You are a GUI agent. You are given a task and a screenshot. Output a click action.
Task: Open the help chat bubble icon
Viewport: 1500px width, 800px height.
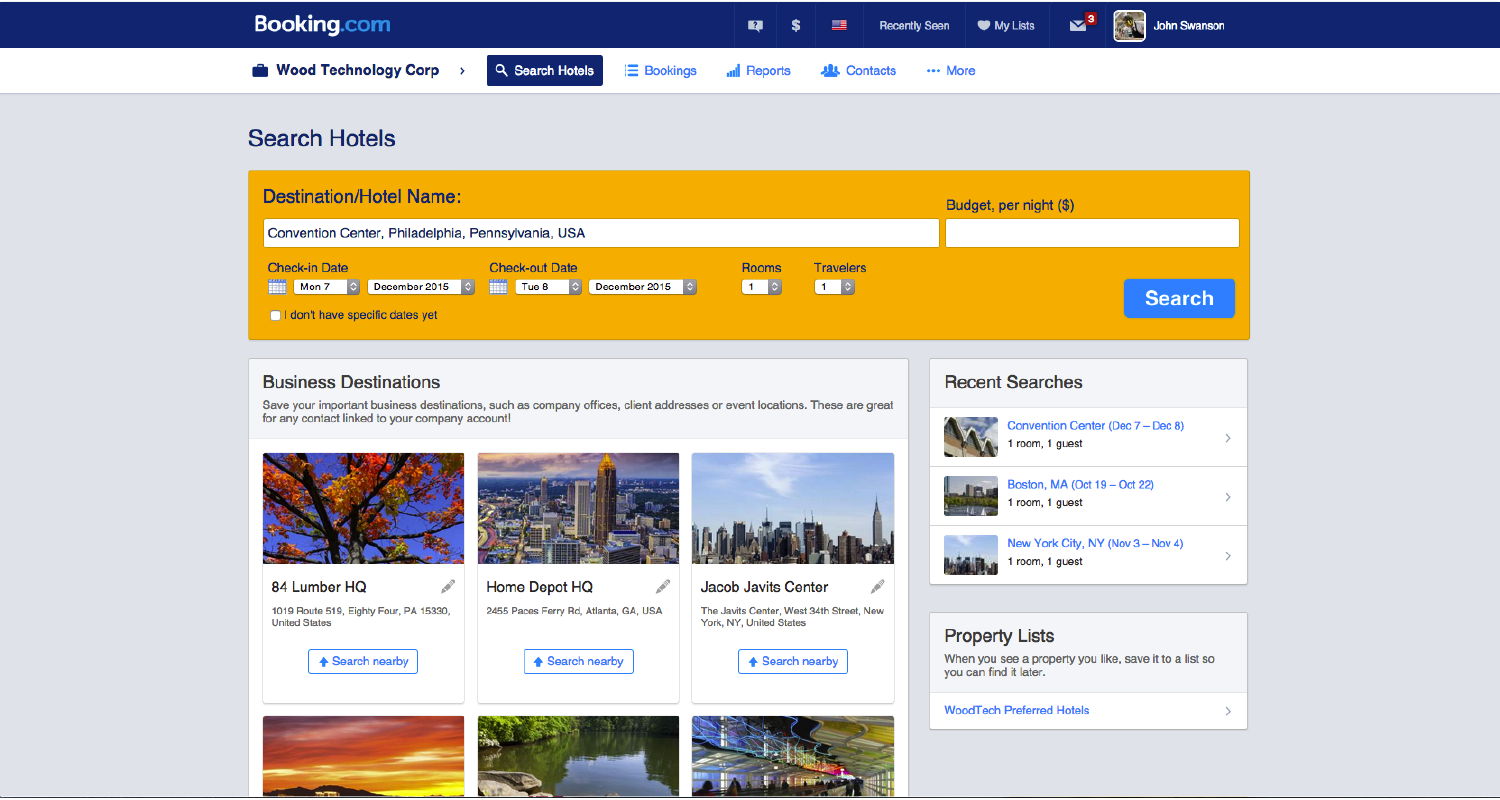coord(755,26)
